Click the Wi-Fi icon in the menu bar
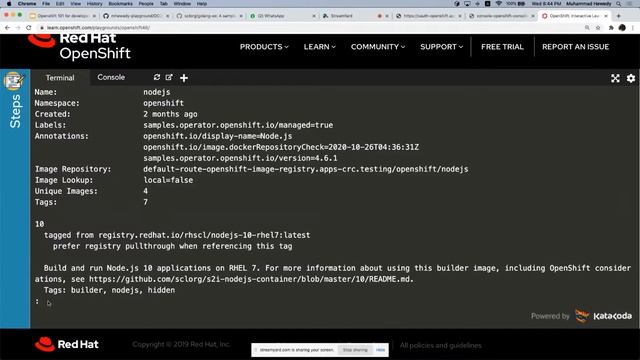 click(x=498, y=4)
